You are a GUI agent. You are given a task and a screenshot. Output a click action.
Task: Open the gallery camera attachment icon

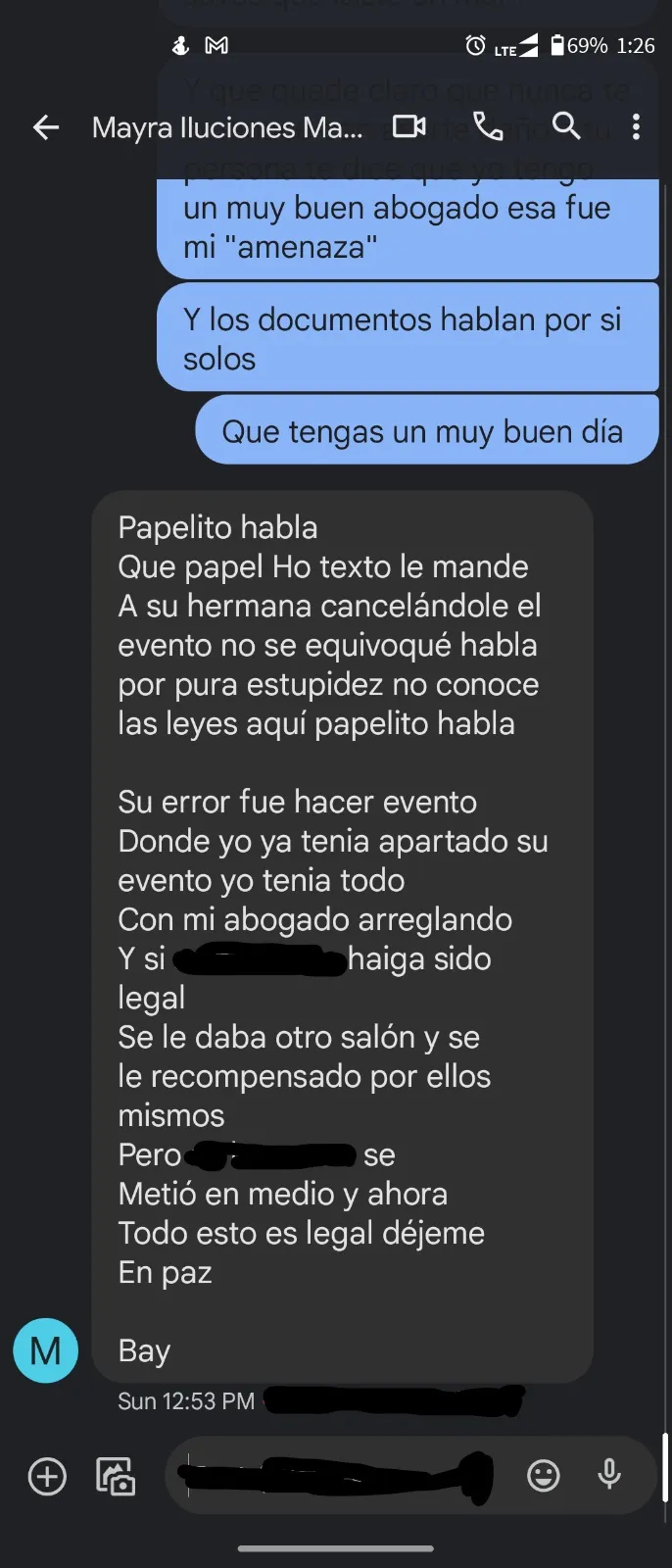point(116,1476)
